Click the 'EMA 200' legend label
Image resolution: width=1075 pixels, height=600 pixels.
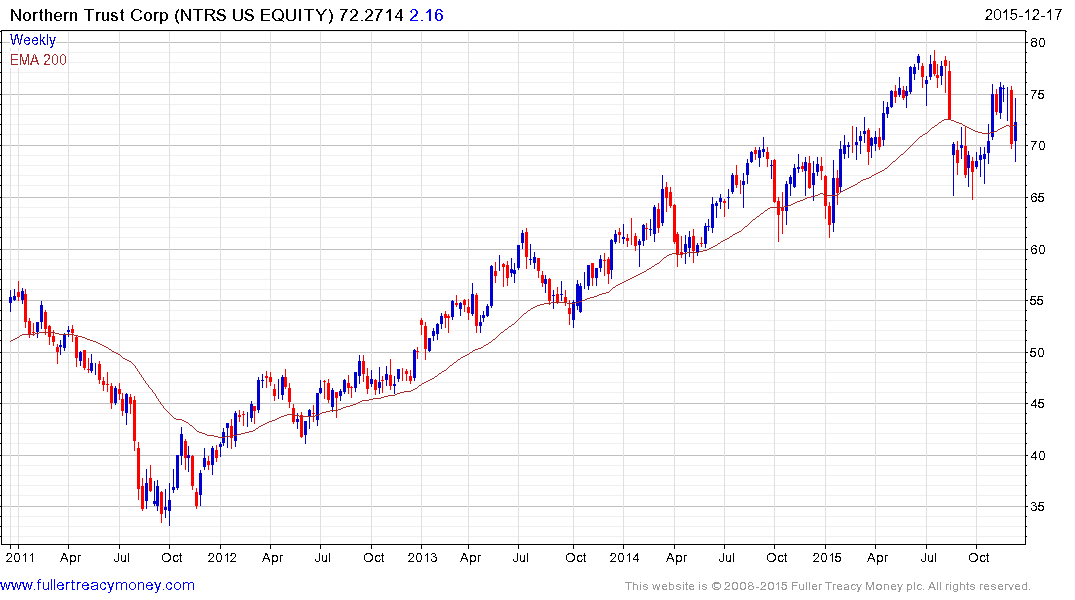tap(38, 60)
